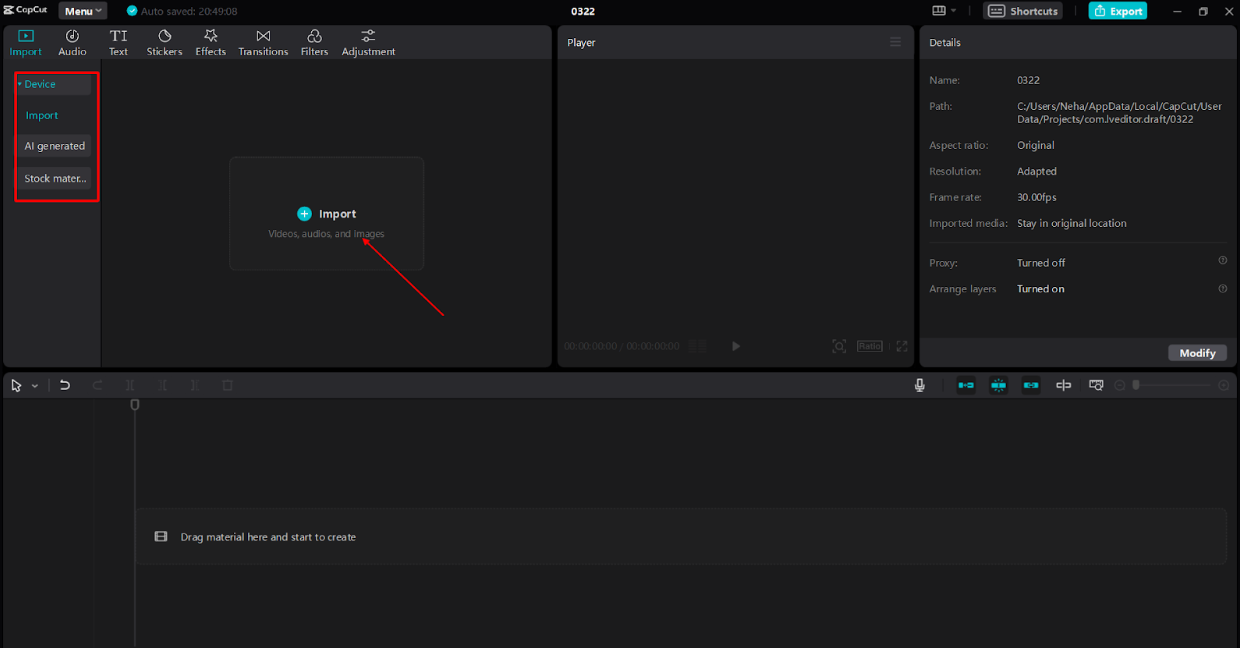This screenshot has height=648, width=1240.
Task: Click the full screen player icon
Action: coord(902,346)
